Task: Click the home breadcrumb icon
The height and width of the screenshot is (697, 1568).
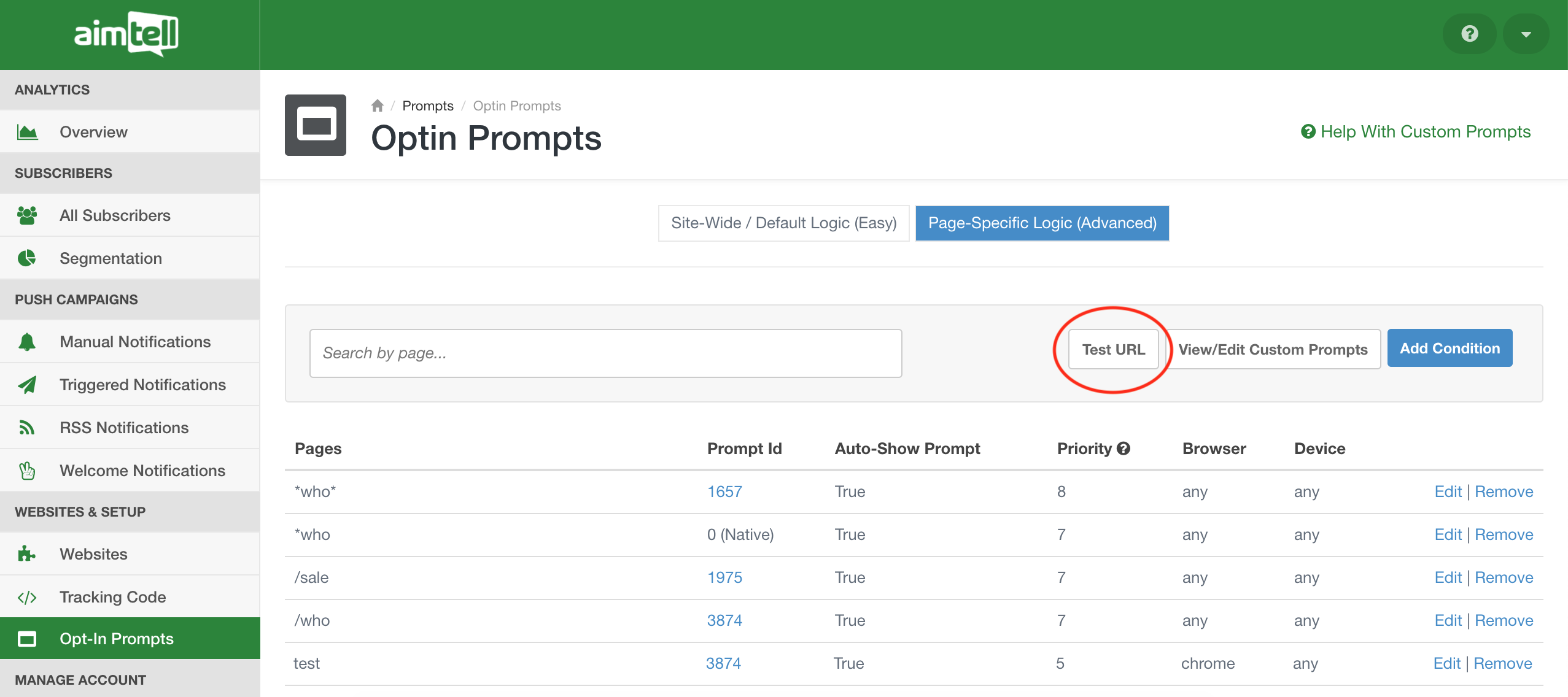Action: [x=377, y=106]
